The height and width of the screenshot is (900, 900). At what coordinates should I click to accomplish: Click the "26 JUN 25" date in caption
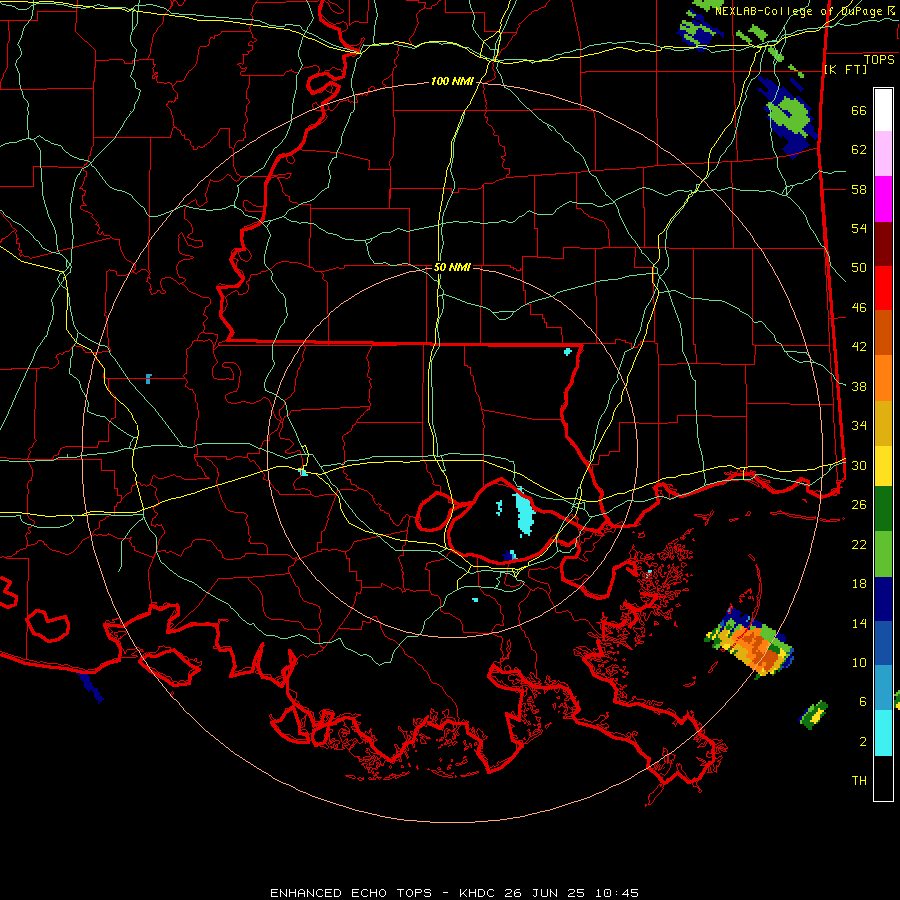click(x=545, y=893)
